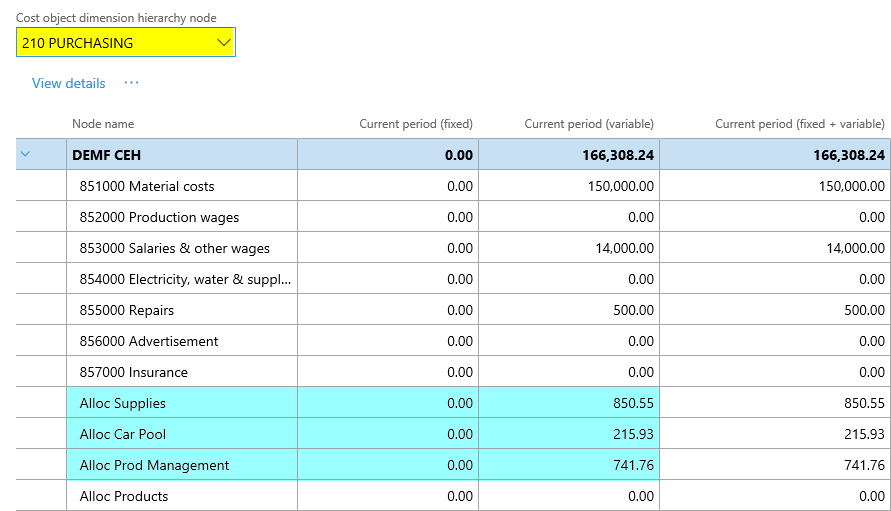Click Current period (fixed) column header

(416, 124)
